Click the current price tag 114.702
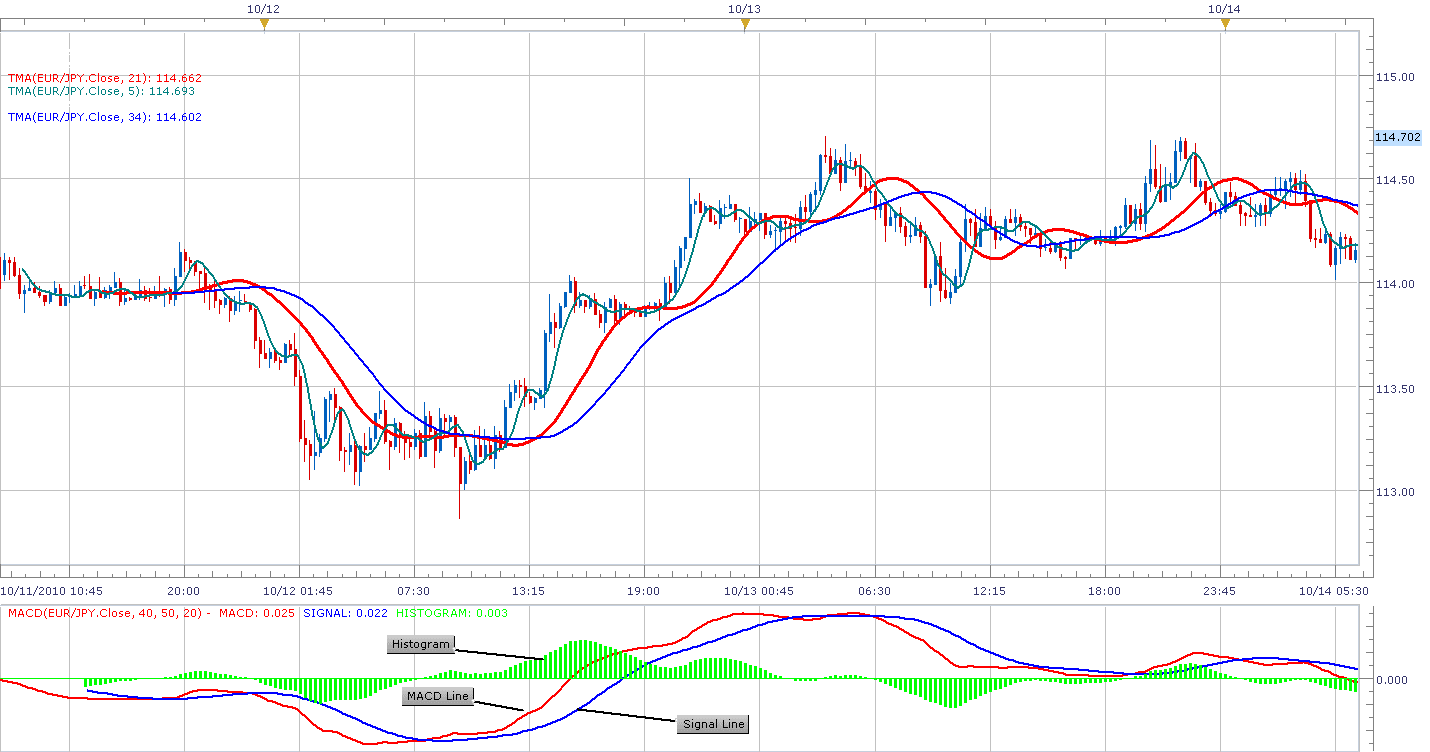Viewport: 1430px width, 752px height. point(1397,137)
